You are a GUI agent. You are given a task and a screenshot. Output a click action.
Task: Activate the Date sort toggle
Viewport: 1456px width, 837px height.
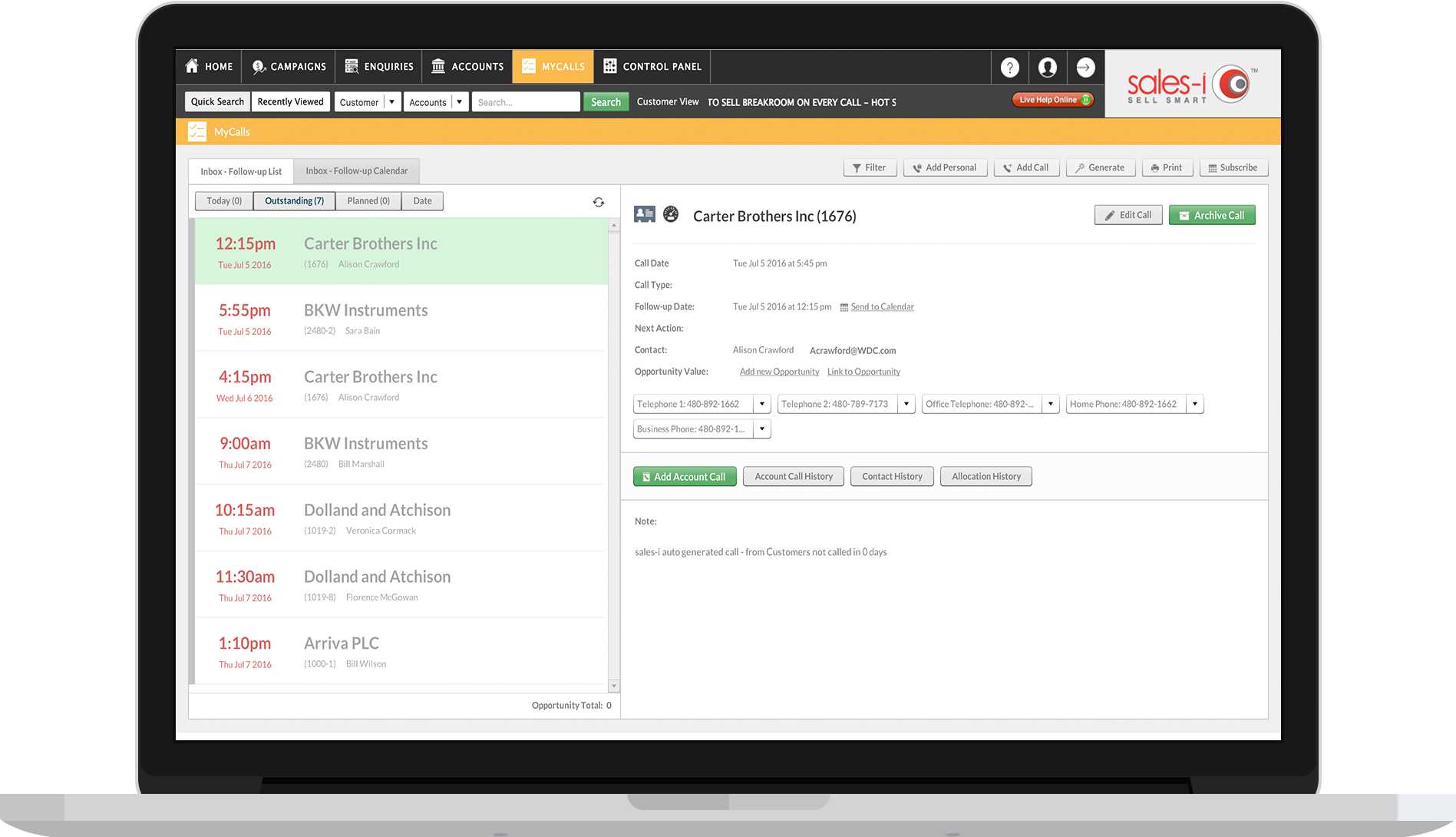tap(422, 200)
